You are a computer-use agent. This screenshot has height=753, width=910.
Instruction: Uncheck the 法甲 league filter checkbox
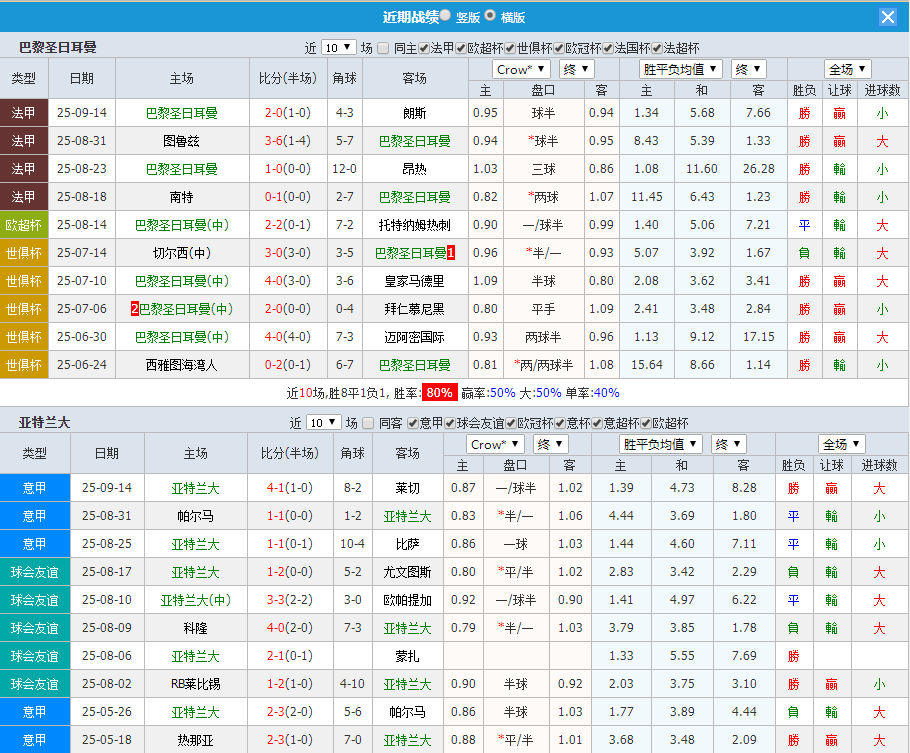426,45
